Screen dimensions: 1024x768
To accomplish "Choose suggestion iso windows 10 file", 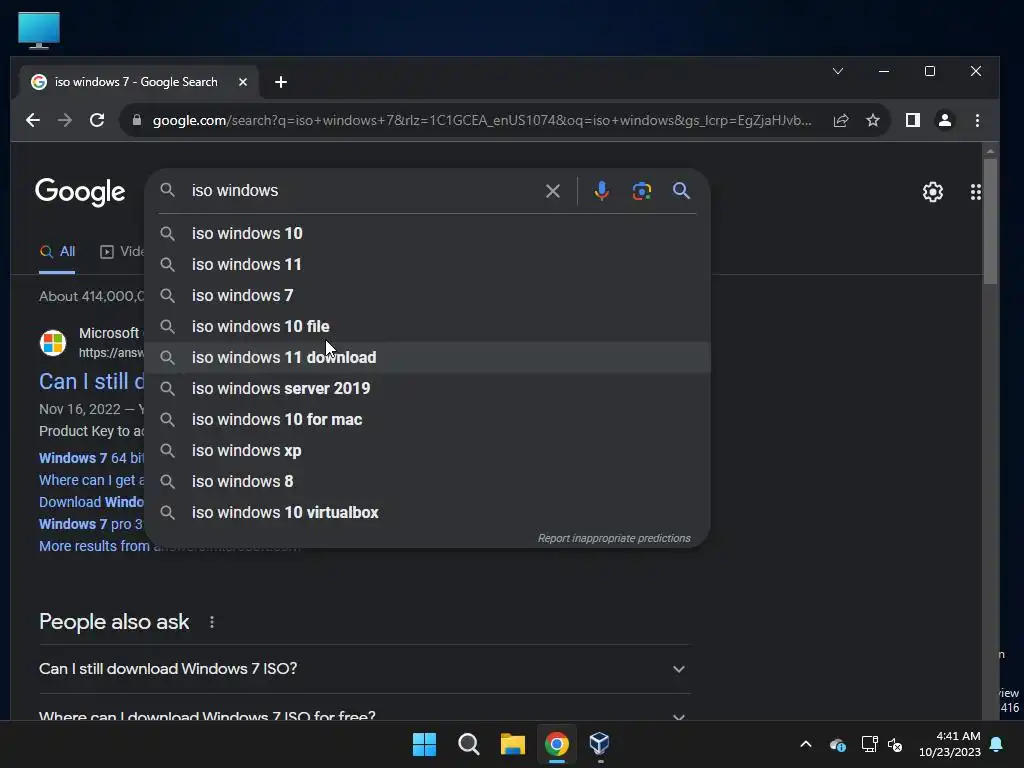I will tap(427, 327).
